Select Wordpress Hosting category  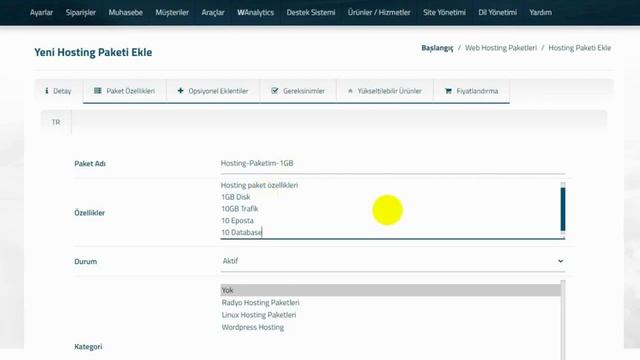[253, 327]
